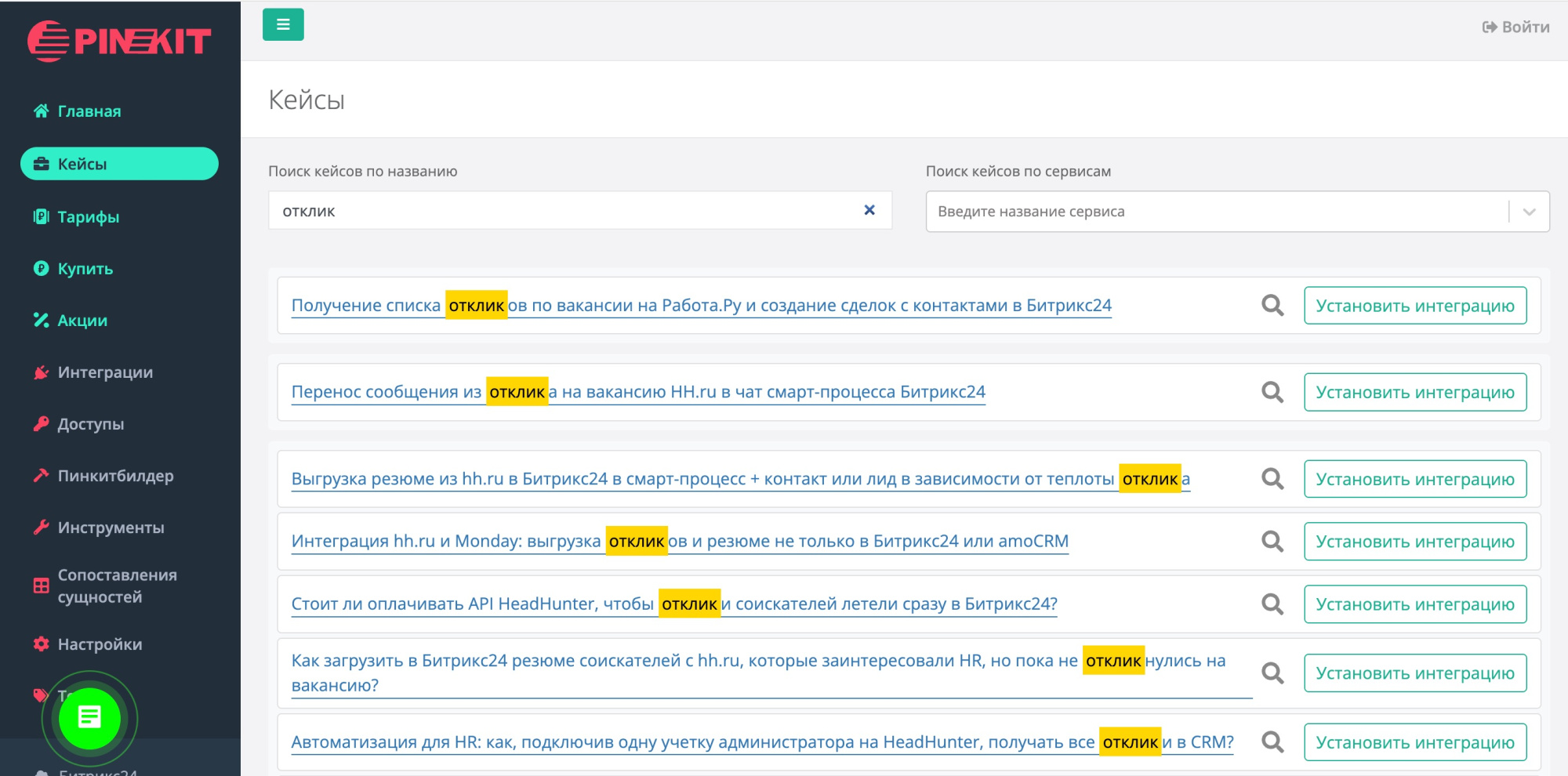This screenshot has height=776, width=1568.
Task: Open the case about transferring HH.ru response messages
Action: click(x=637, y=392)
